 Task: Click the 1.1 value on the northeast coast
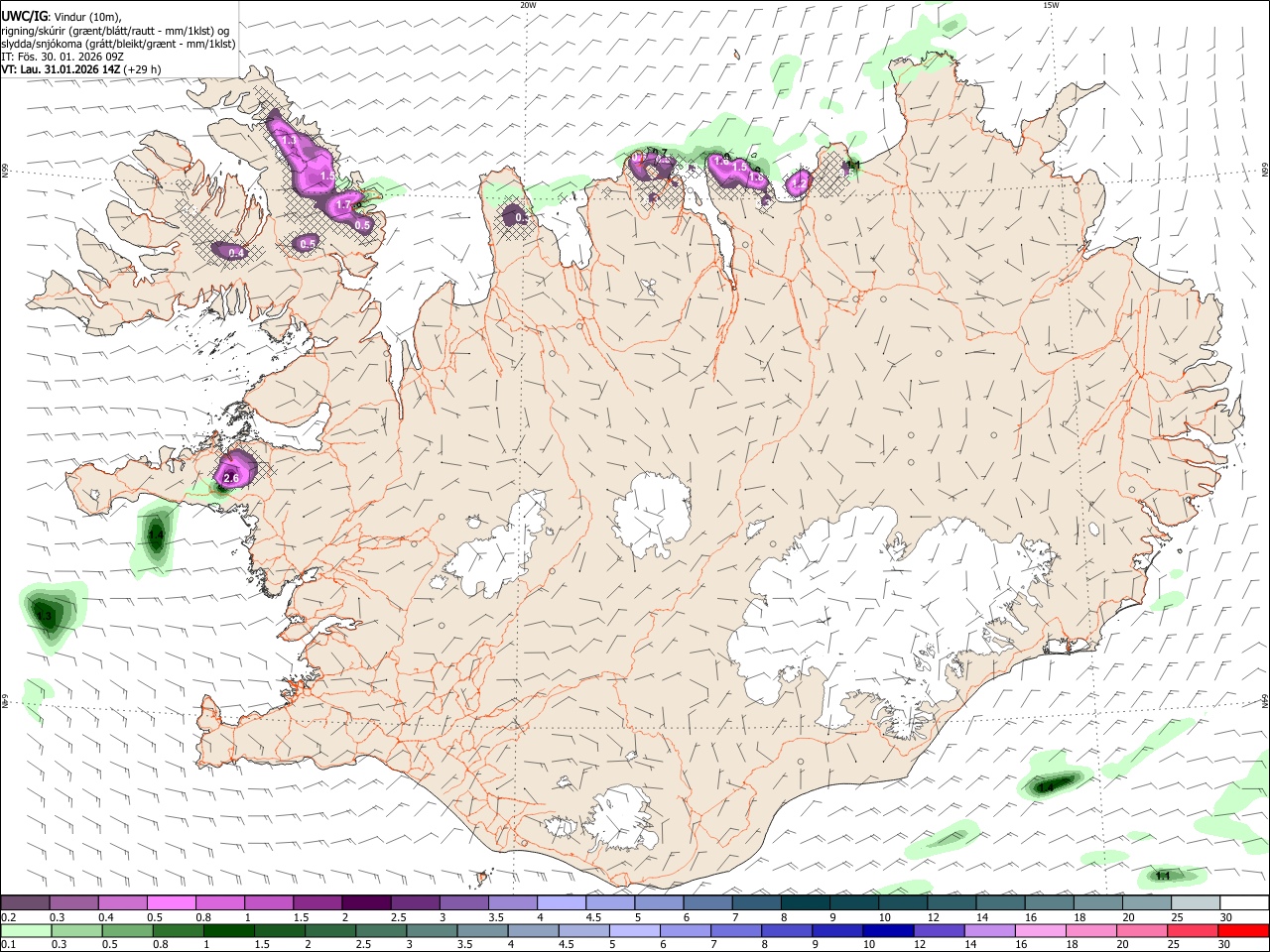[852, 165]
